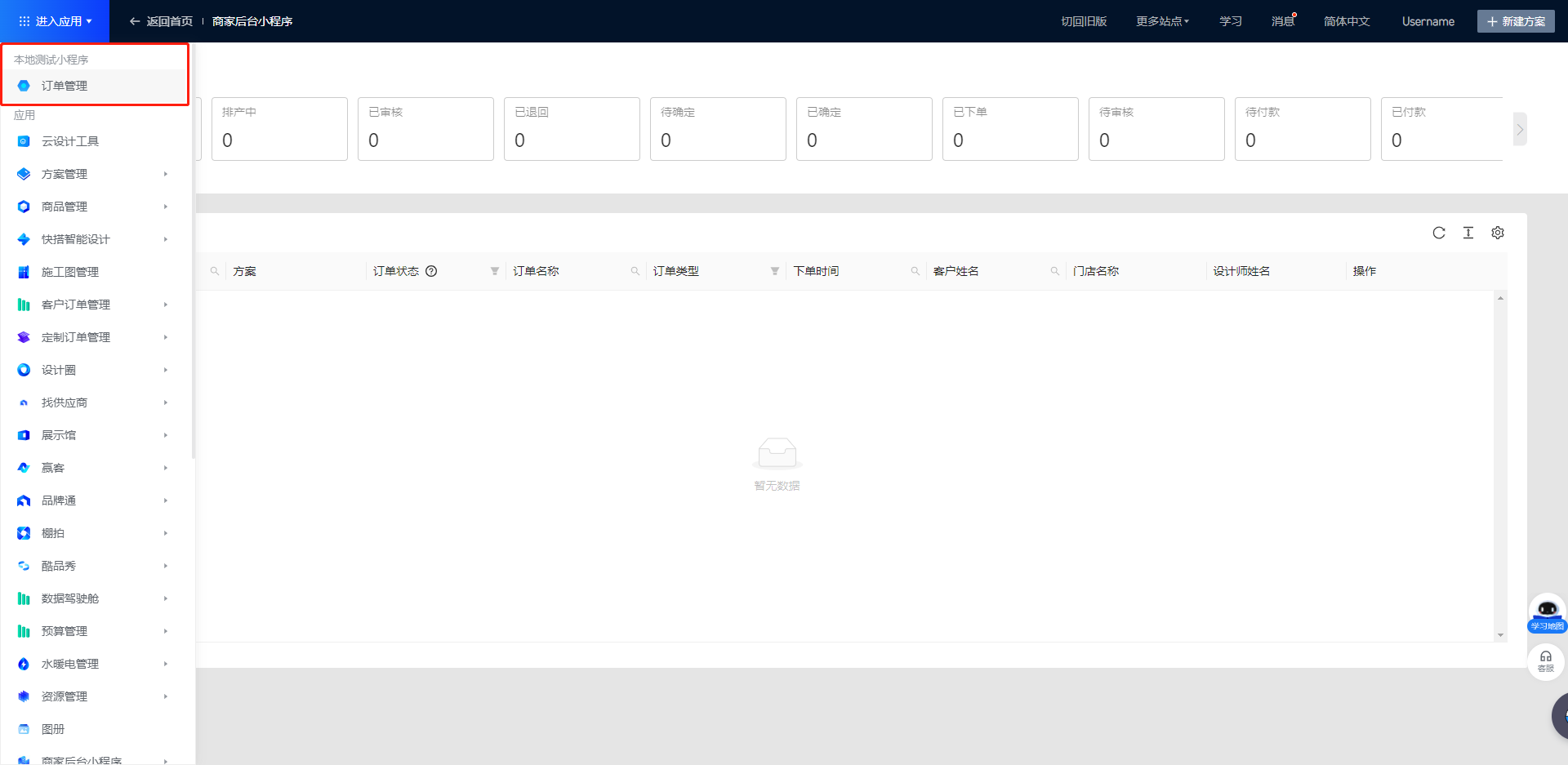Click the 新建方案 button
Image resolution: width=1568 pixels, height=765 pixels.
click(1516, 21)
